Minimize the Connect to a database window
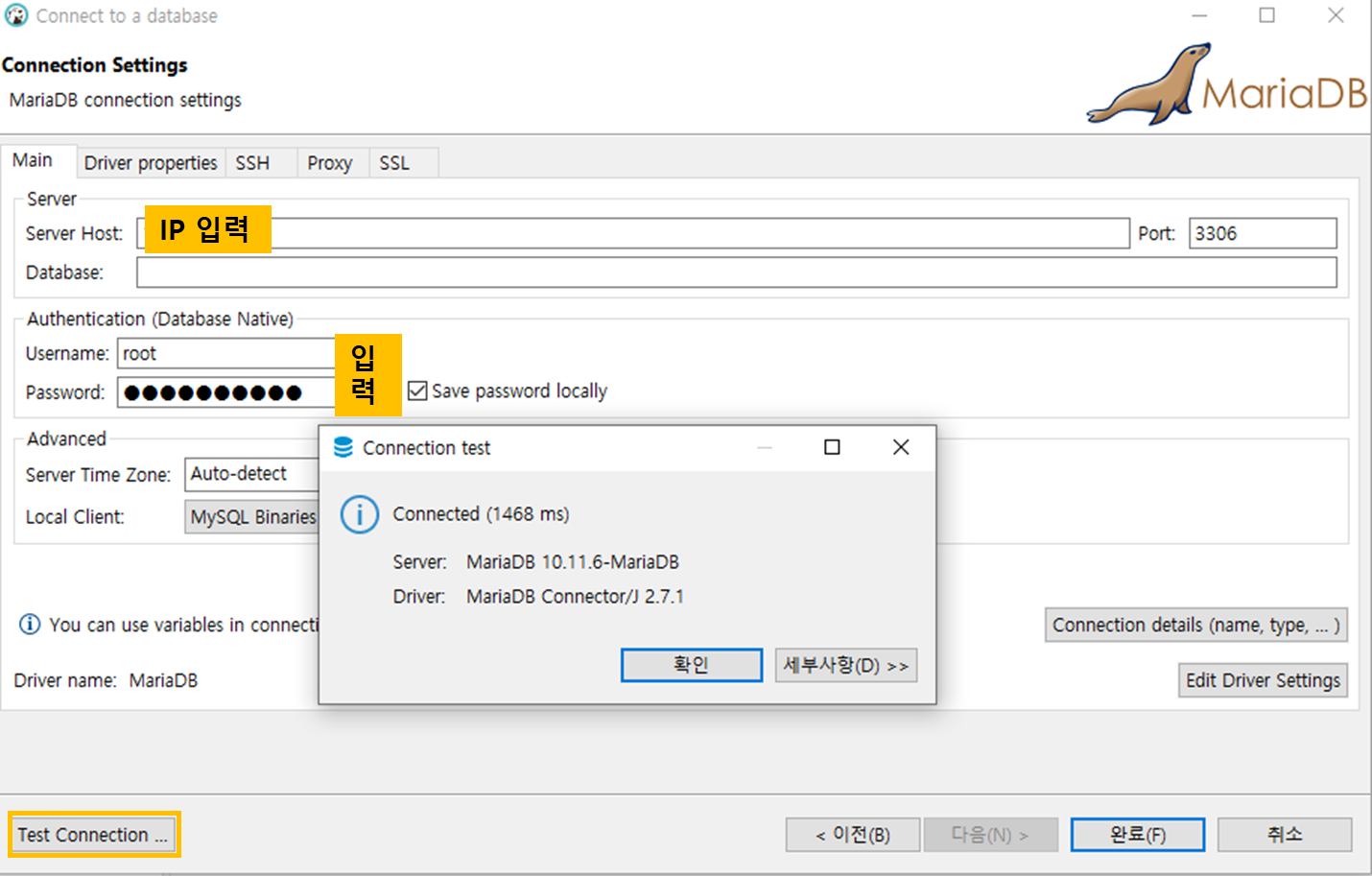Screen dimensions: 1372x876 coord(1199,16)
